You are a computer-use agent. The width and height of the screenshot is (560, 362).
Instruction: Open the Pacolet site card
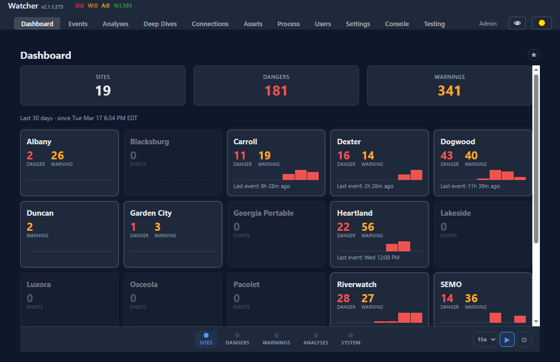click(x=276, y=299)
